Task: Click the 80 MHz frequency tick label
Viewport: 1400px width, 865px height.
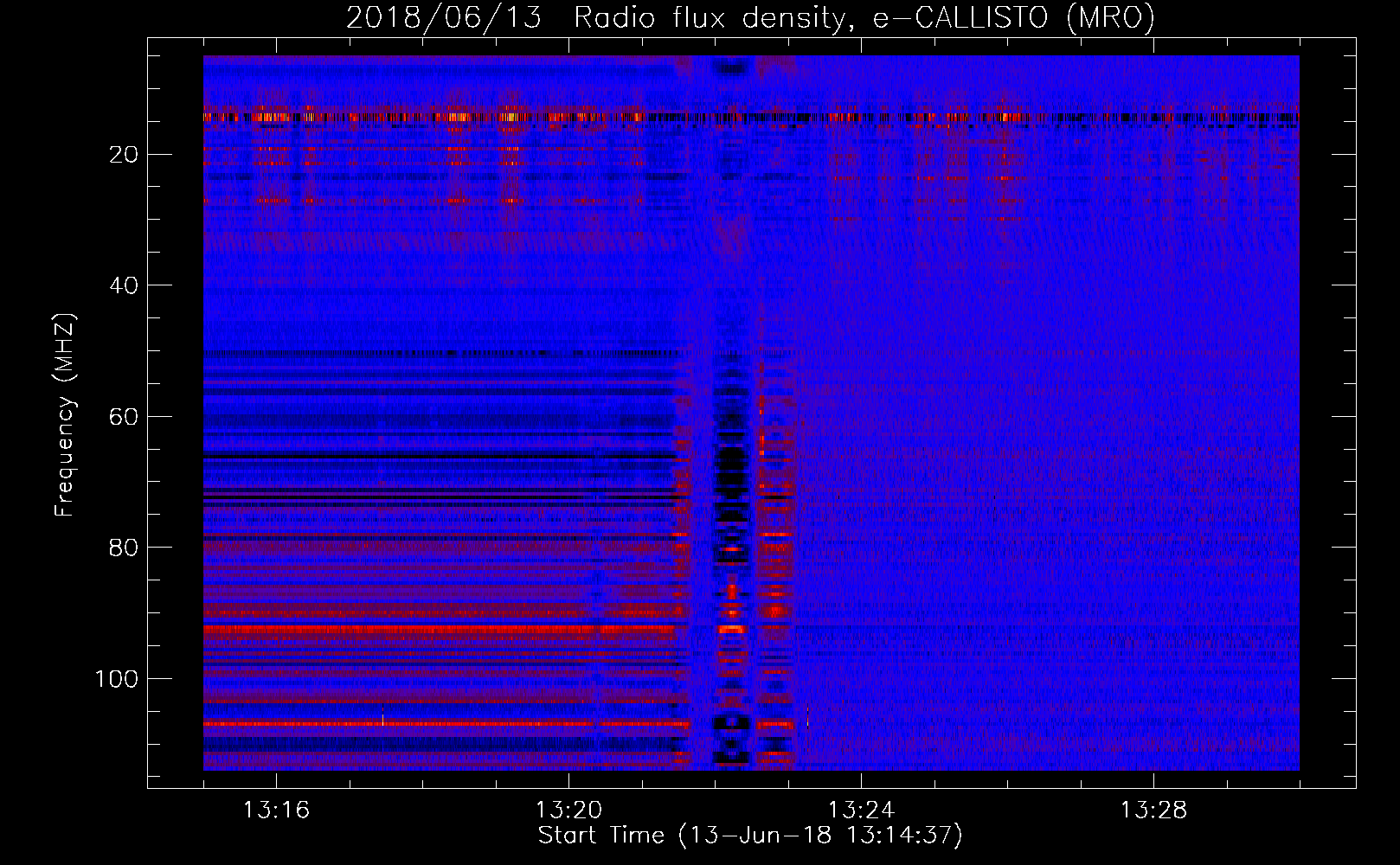Action: coord(125,548)
